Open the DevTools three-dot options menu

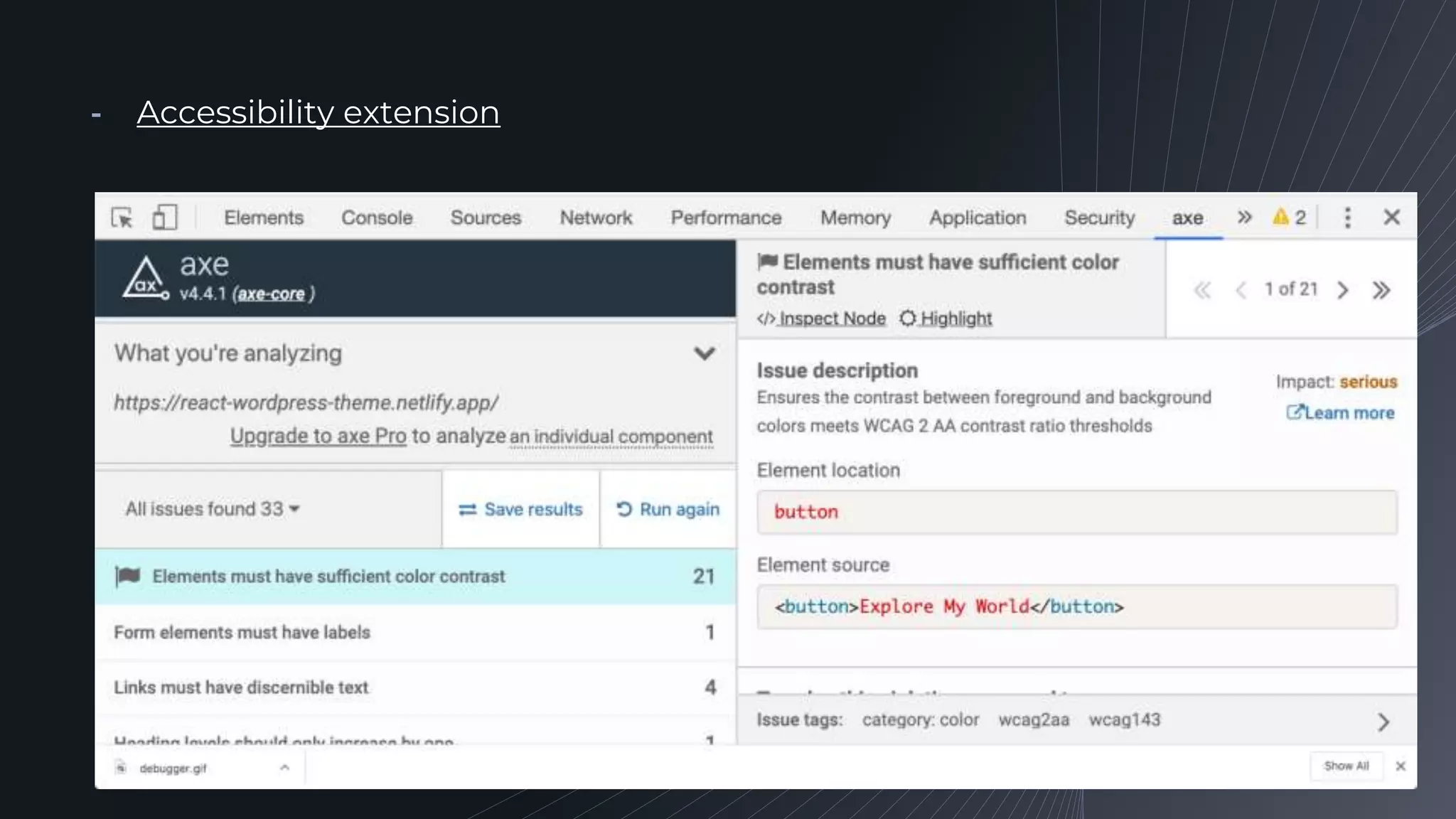click(1347, 218)
